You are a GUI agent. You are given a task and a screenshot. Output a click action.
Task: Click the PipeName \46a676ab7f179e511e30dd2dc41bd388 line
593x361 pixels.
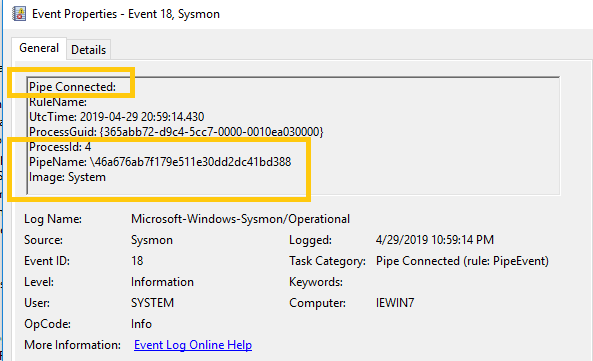[x=160, y=162]
